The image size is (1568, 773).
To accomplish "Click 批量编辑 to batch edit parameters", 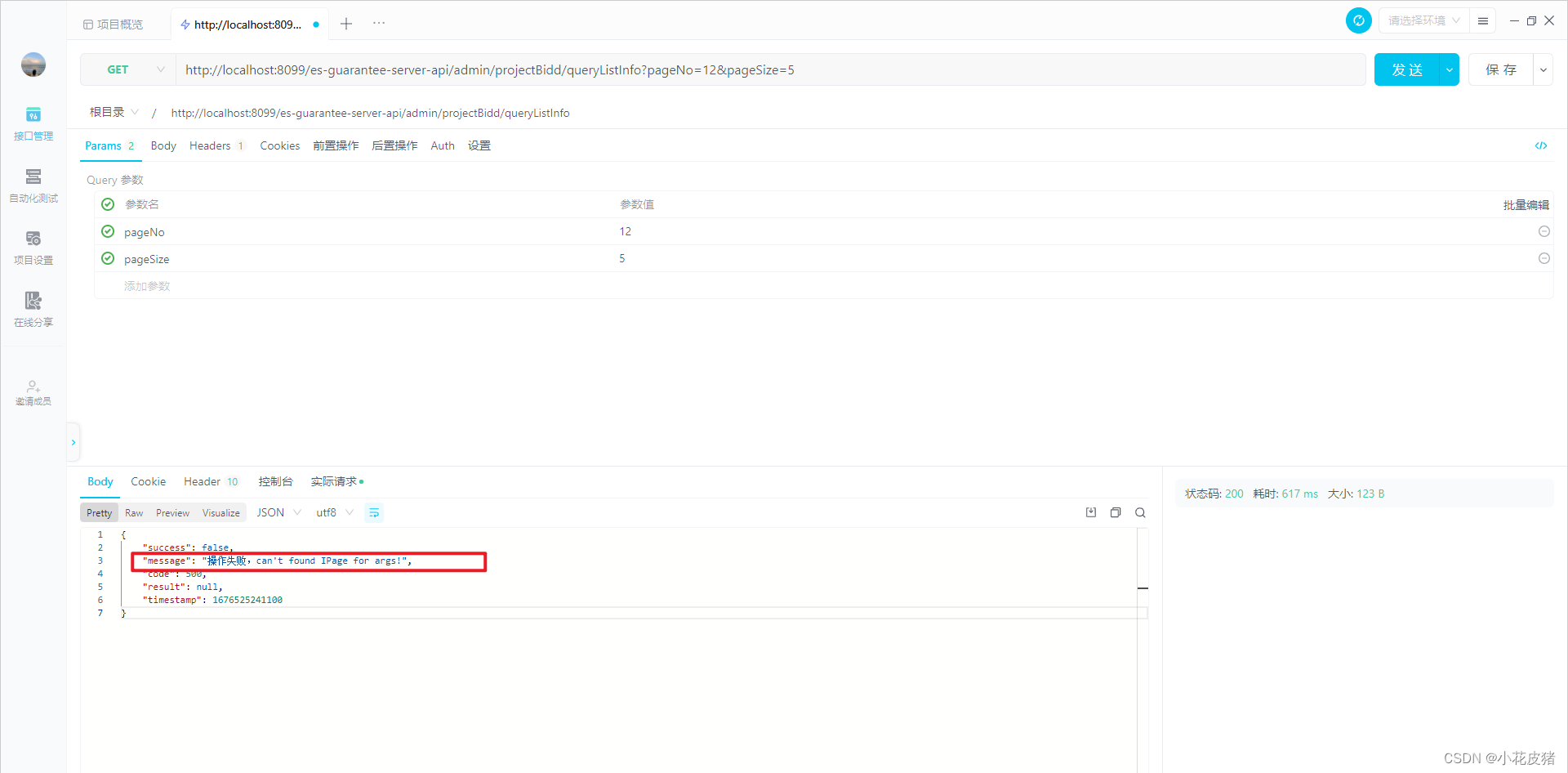I will coord(1526,204).
